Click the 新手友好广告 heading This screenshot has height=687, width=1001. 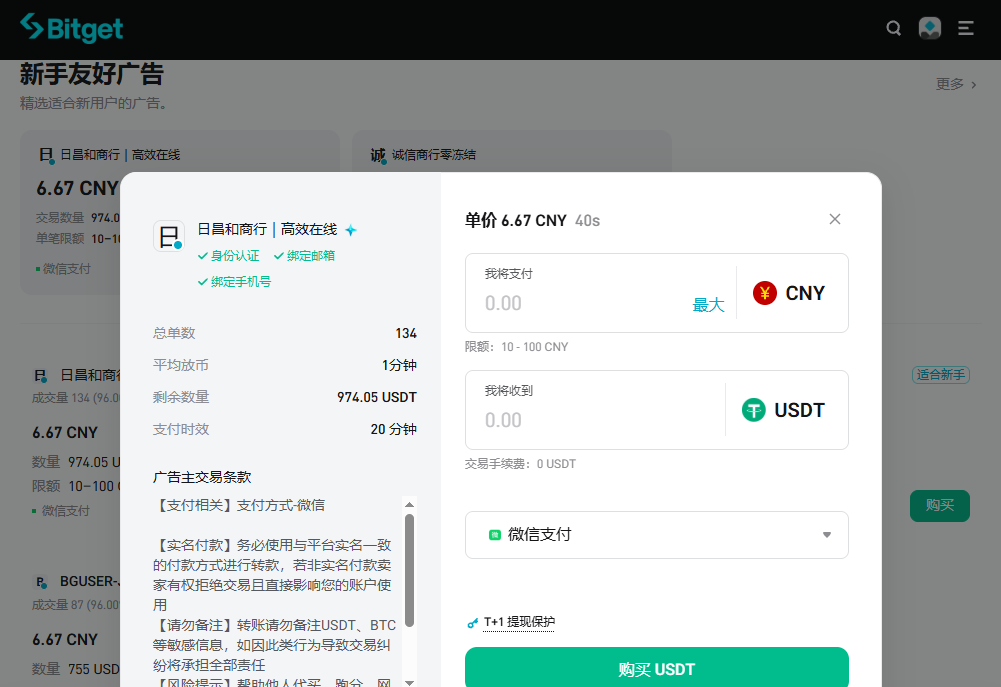[x=92, y=74]
